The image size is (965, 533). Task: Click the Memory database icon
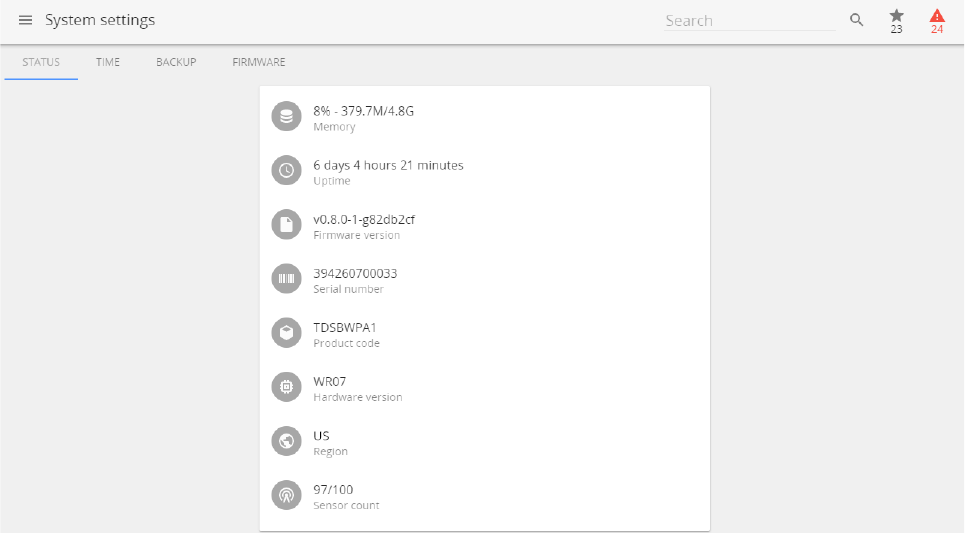(287, 117)
